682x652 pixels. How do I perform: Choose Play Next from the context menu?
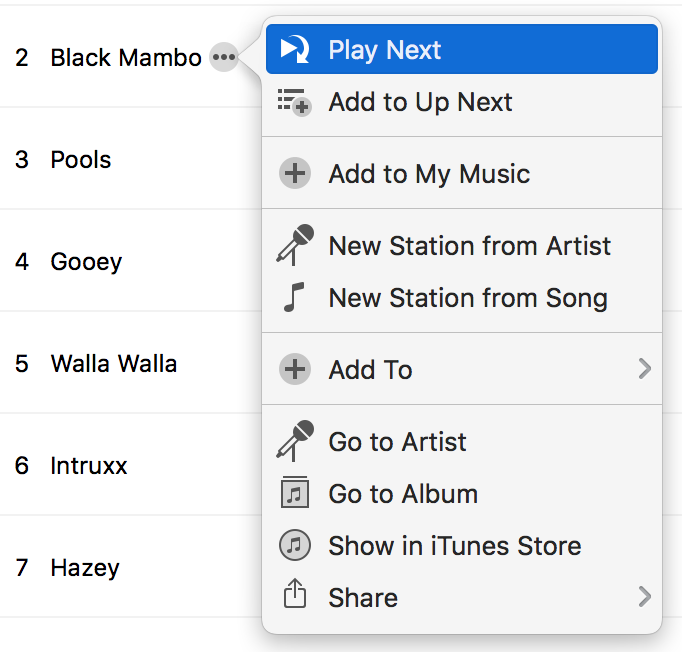385,50
